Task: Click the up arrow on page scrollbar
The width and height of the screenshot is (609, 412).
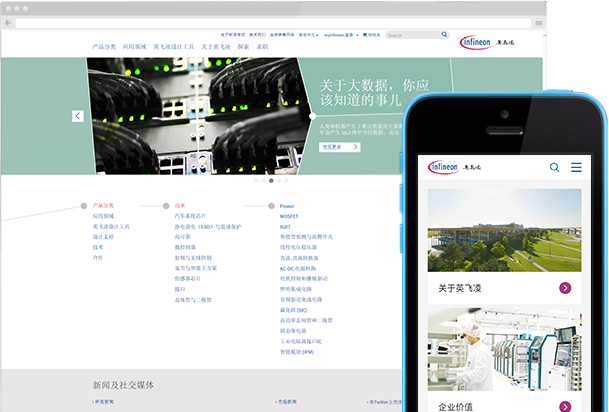Action: [544, 36]
